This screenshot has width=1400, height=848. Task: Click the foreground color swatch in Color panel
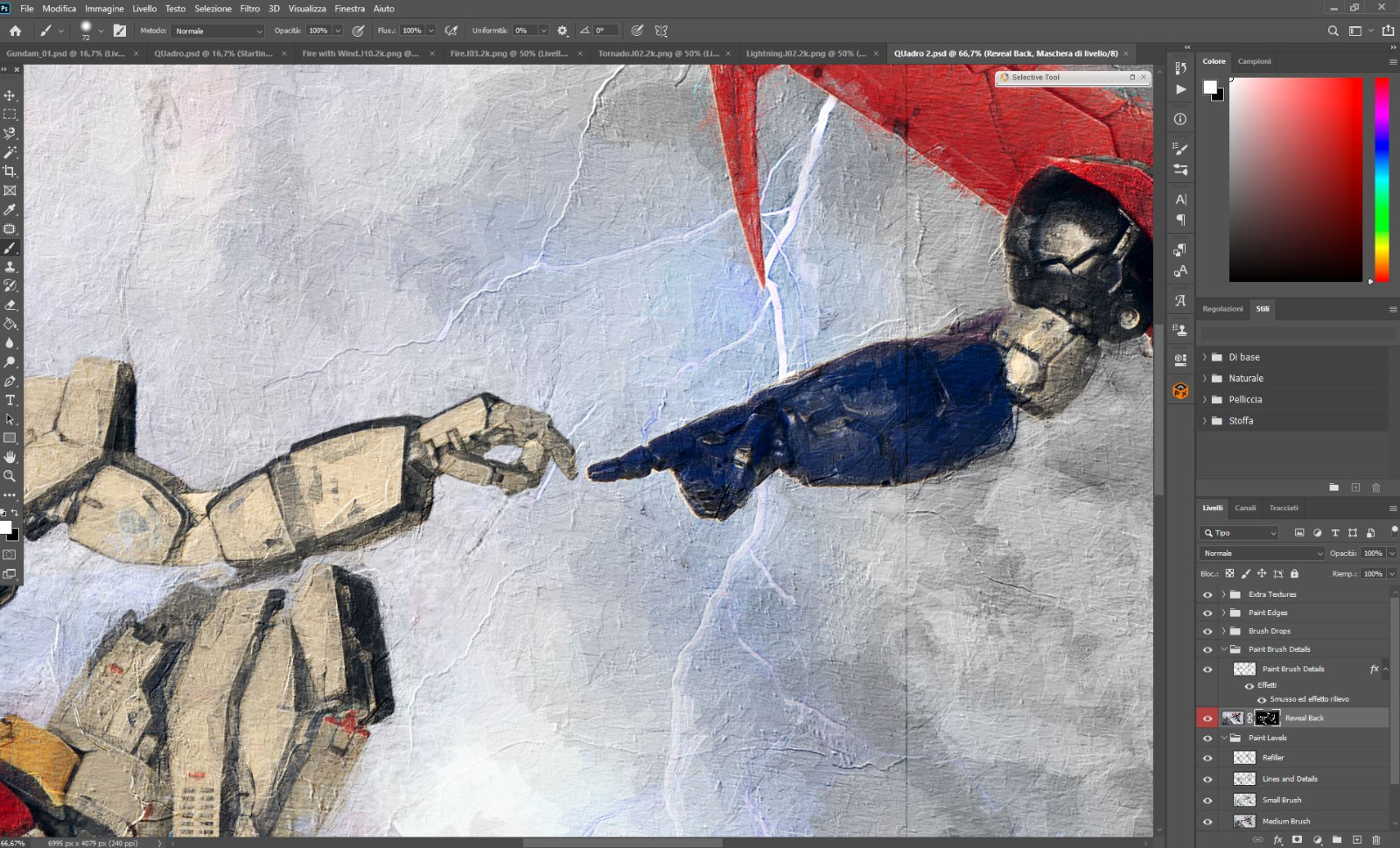pos(1210,87)
